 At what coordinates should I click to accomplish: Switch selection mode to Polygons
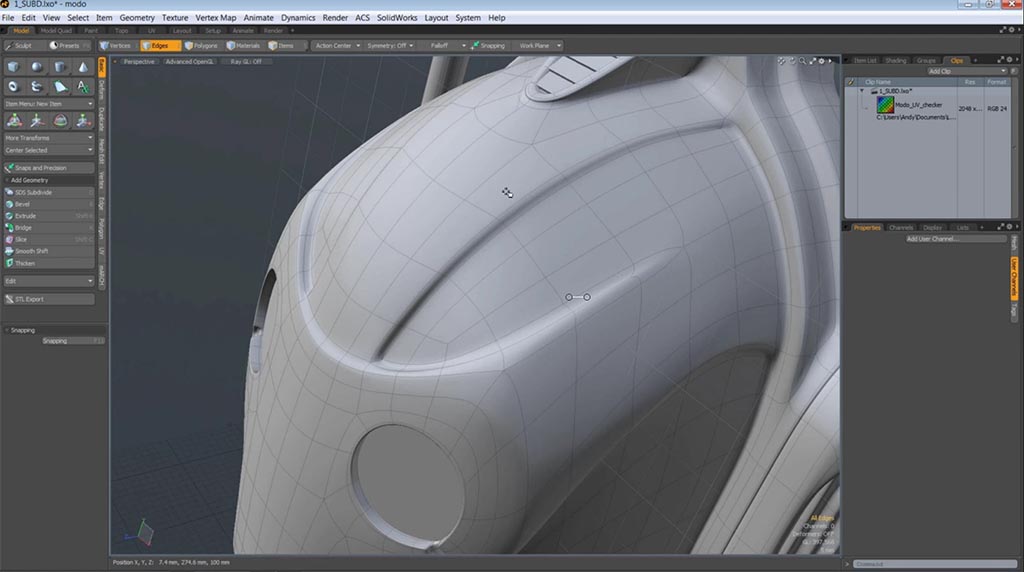[201, 45]
